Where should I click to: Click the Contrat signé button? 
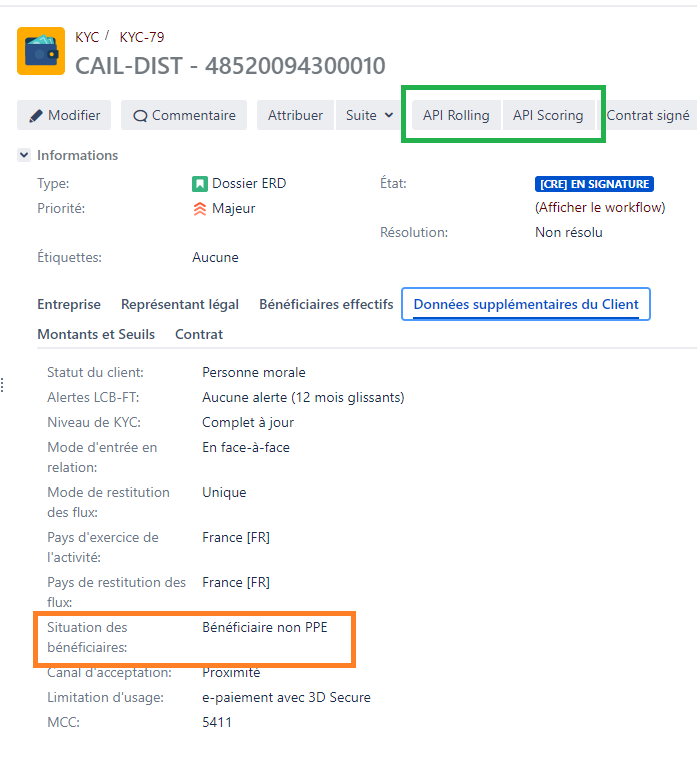point(647,115)
